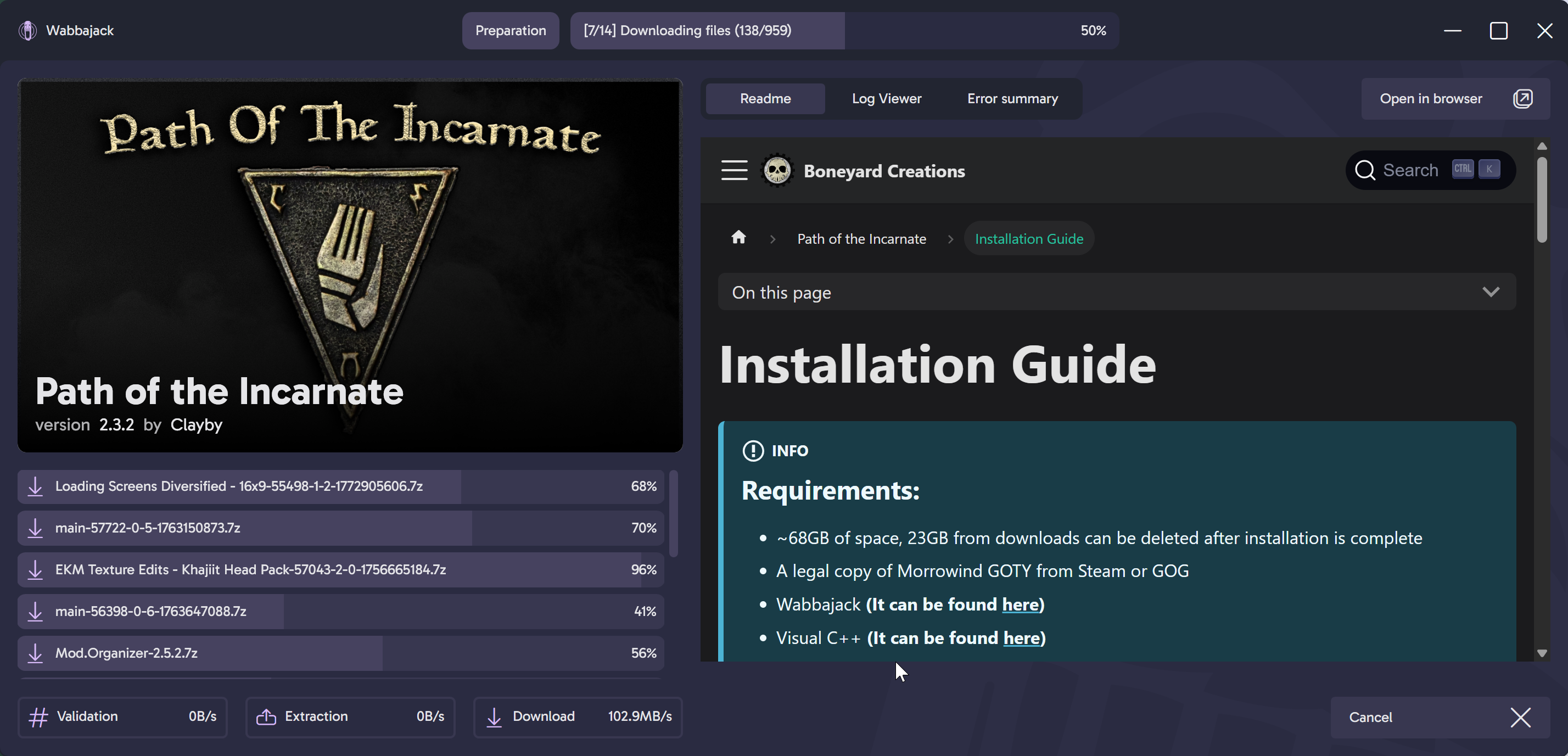The image size is (1568, 756).
Task: Click the Search input field
Action: pos(1430,170)
